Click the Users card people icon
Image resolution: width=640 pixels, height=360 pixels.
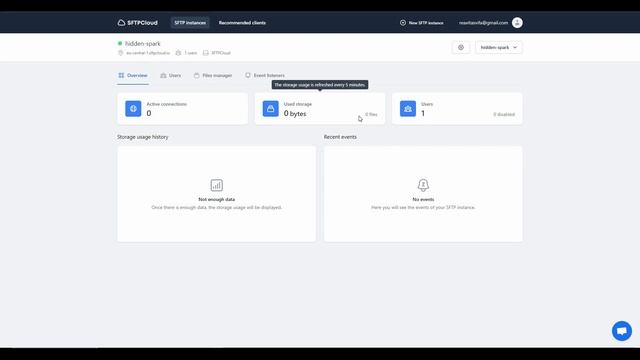pyautogui.click(x=408, y=109)
